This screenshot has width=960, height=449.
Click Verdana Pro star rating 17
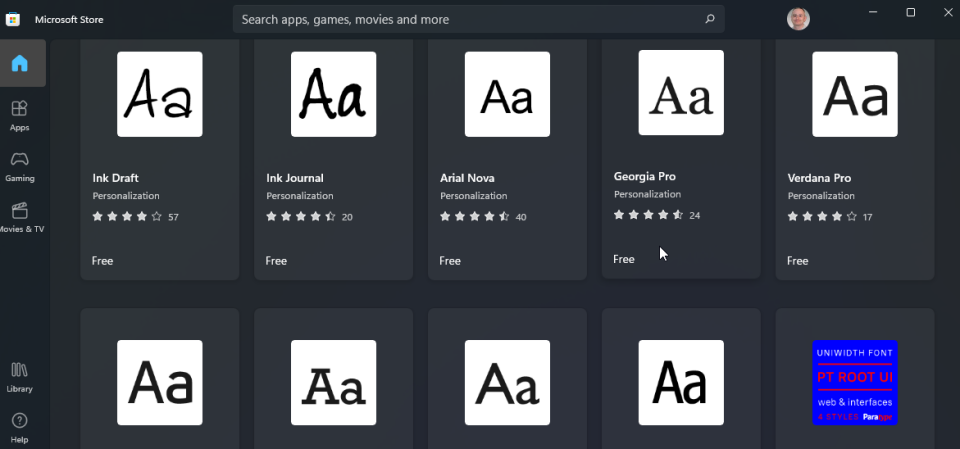pyautogui.click(x=830, y=217)
